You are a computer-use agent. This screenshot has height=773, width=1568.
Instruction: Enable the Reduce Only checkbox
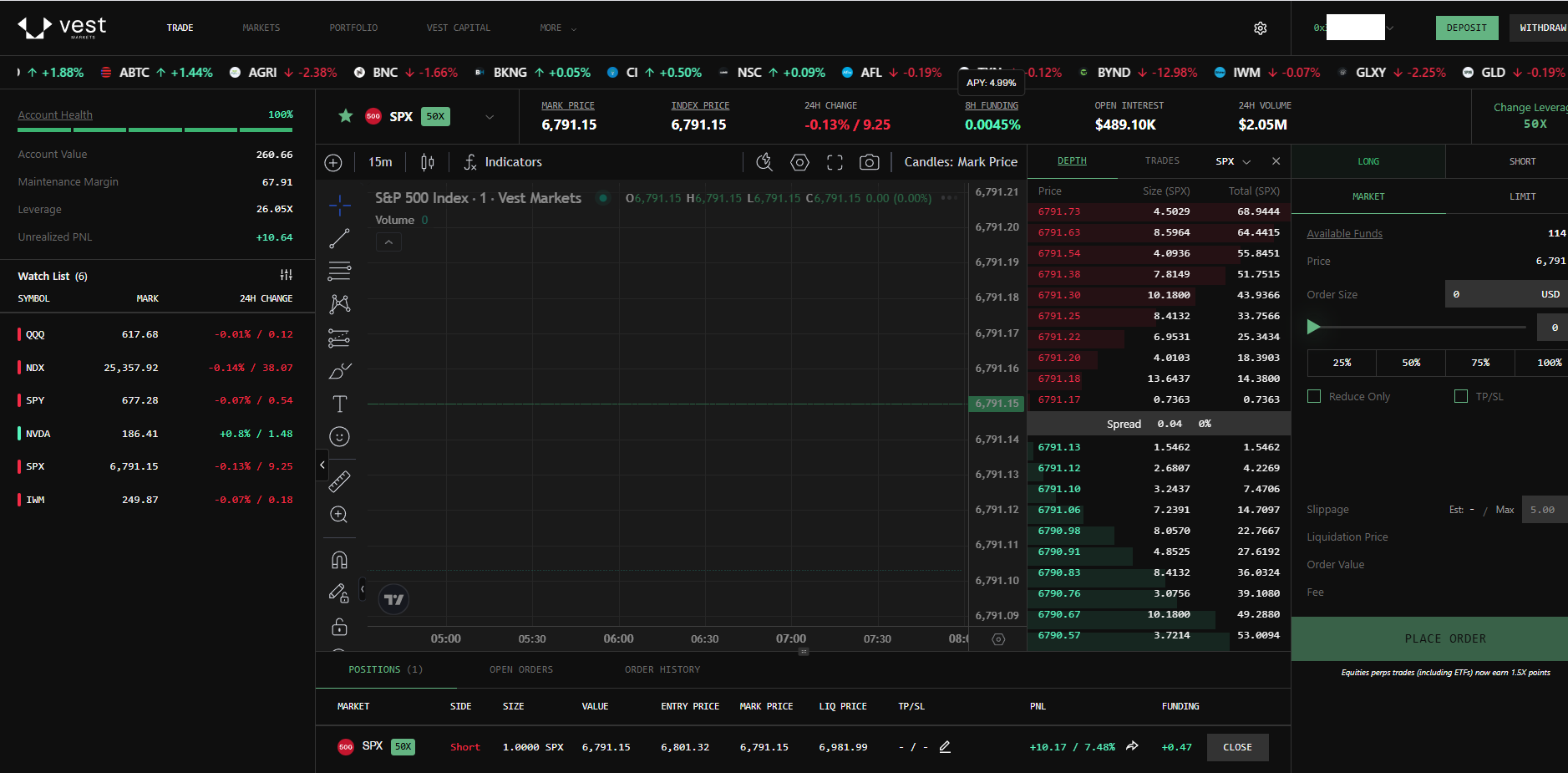click(x=1314, y=396)
